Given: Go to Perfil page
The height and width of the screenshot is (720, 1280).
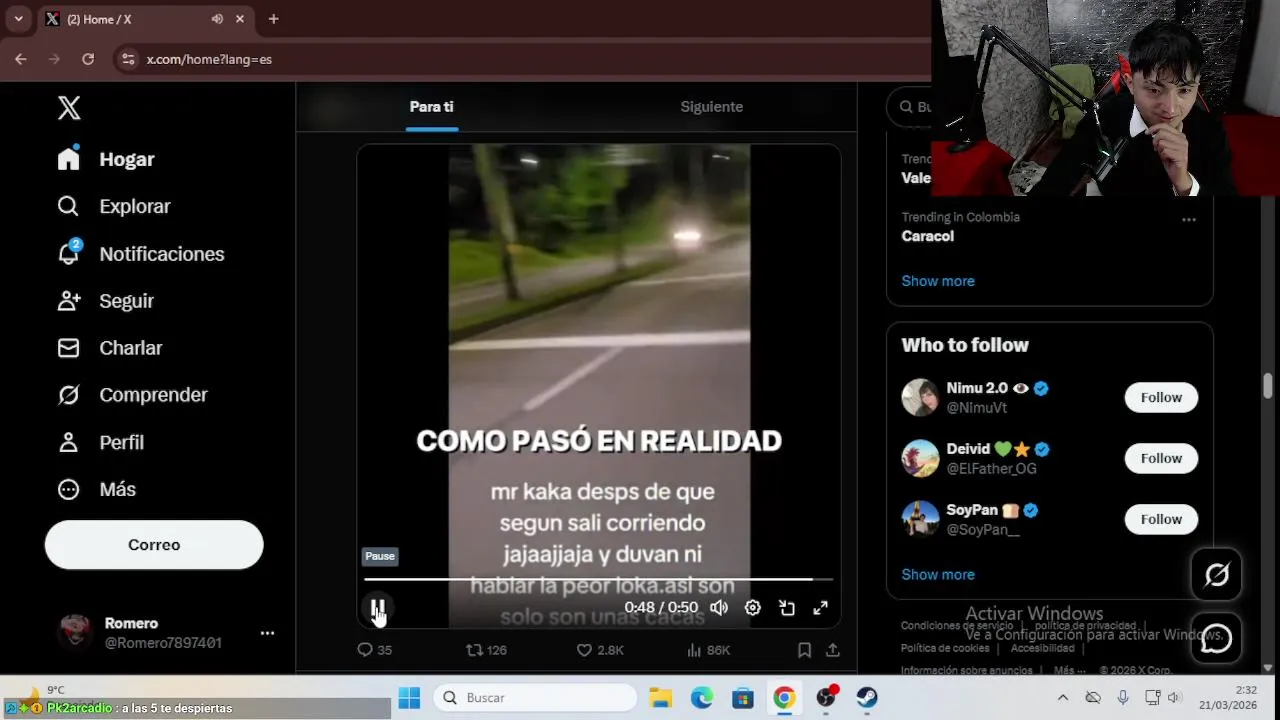Looking at the screenshot, I should pyautogui.click(x=101, y=442).
